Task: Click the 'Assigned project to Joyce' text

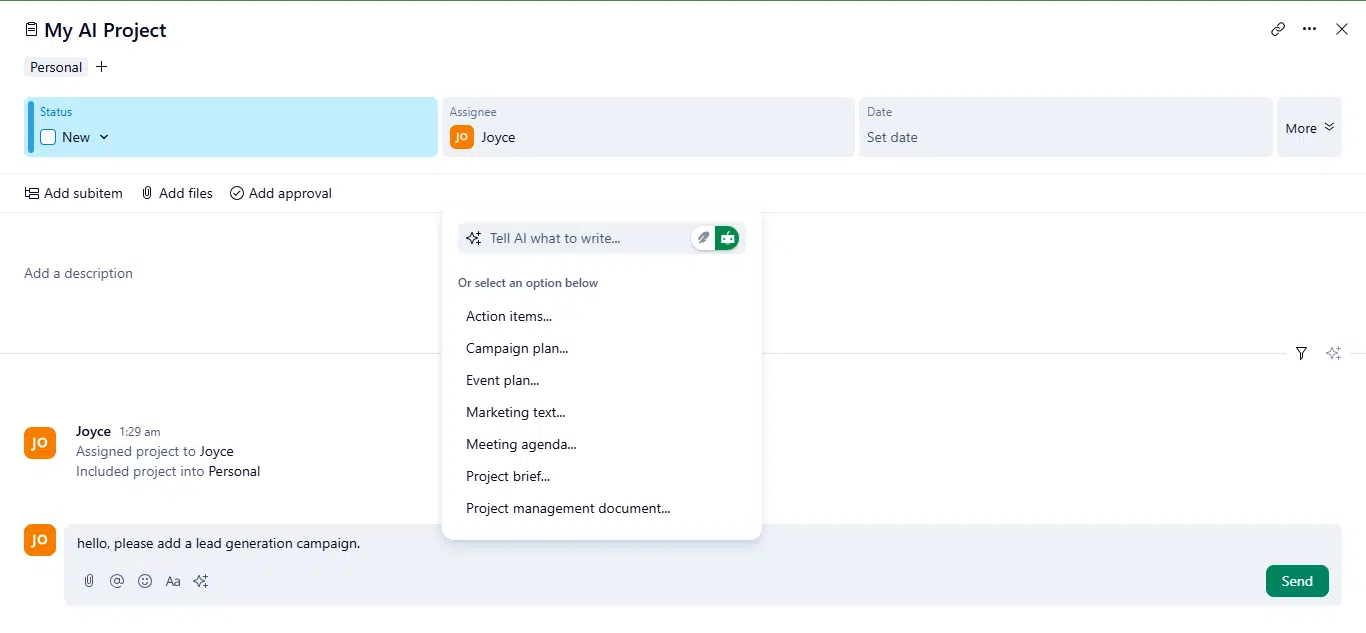Action: click(x=155, y=451)
